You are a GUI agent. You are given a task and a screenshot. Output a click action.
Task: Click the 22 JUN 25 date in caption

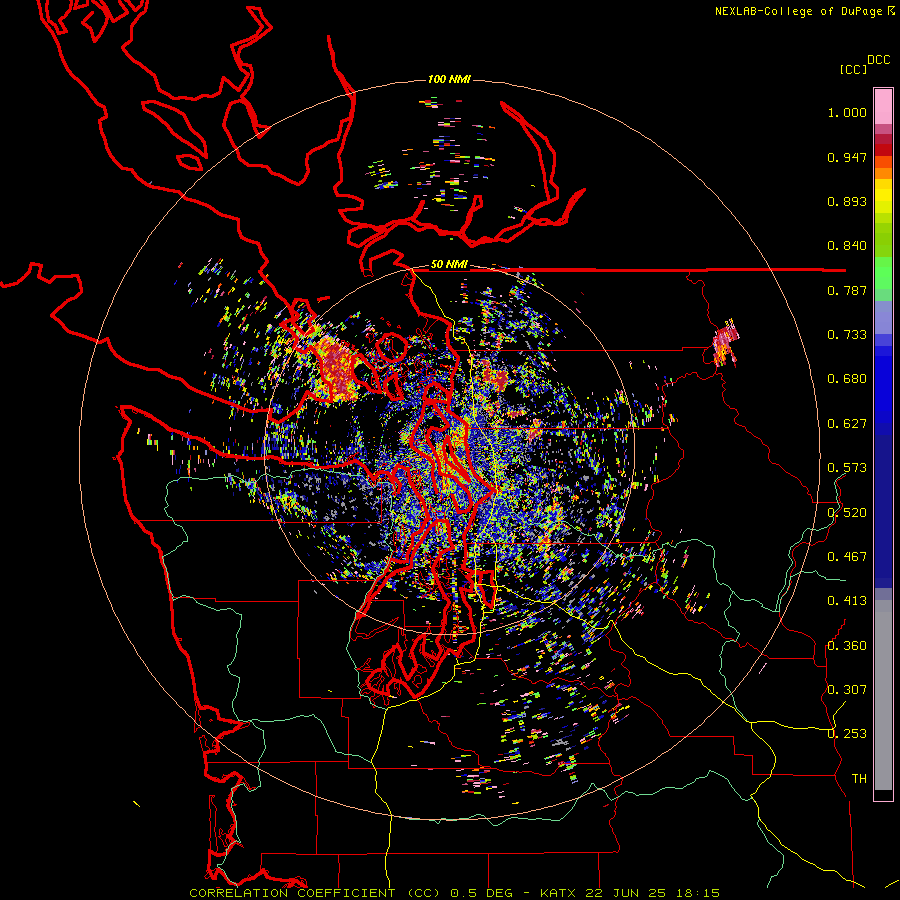point(626,893)
